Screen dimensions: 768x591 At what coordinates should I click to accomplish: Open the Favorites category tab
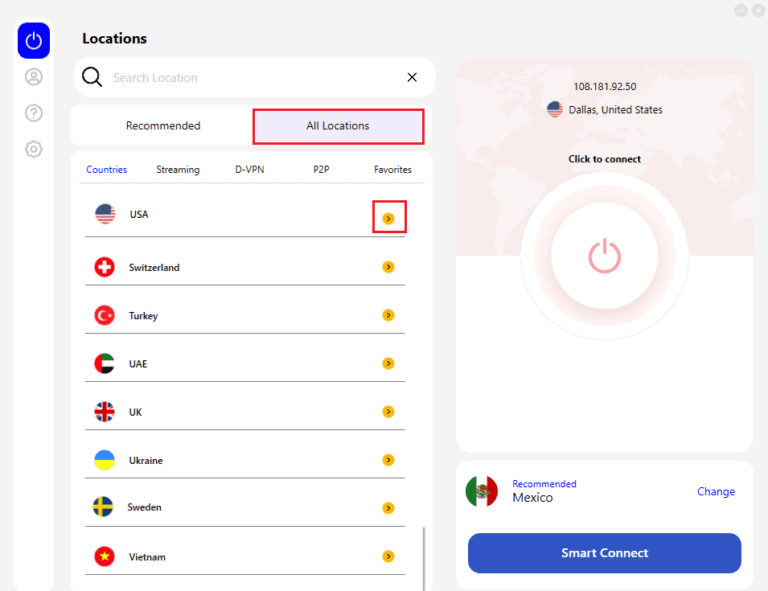(x=393, y=169)
